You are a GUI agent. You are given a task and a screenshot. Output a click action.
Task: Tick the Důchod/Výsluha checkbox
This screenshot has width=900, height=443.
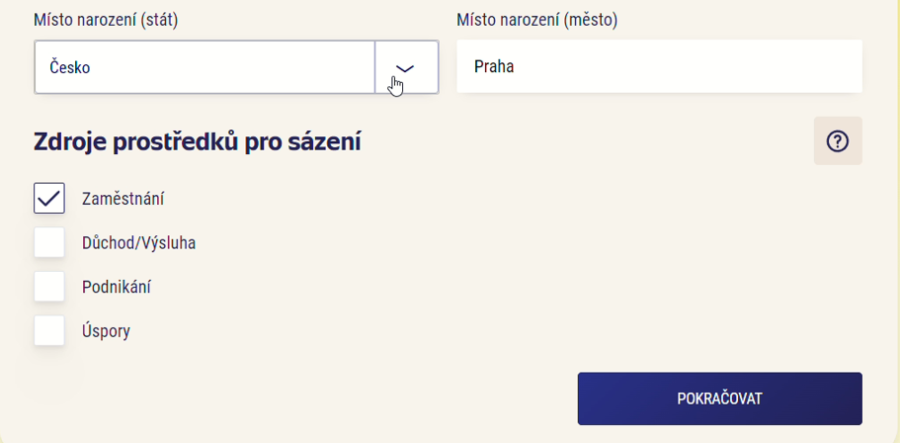coord(49,243)
